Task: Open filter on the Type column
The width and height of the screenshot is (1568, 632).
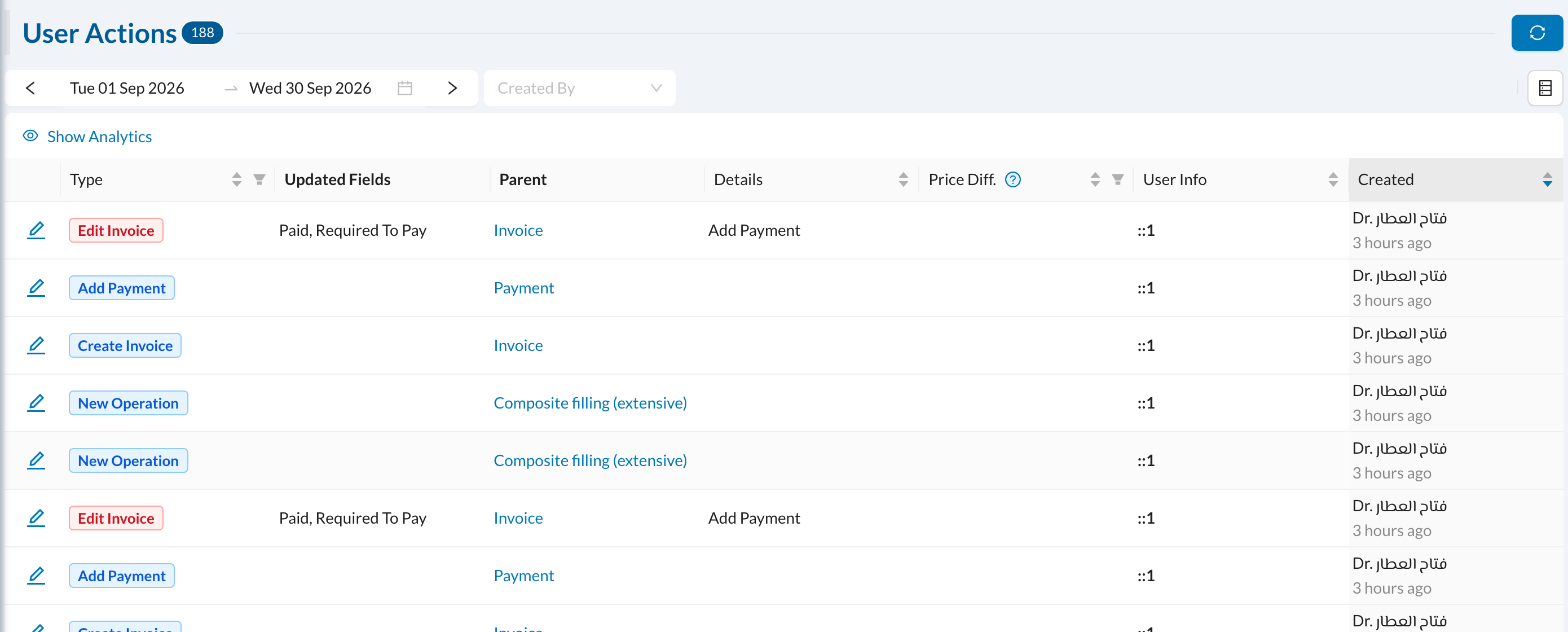Action: tap(259, 179)
